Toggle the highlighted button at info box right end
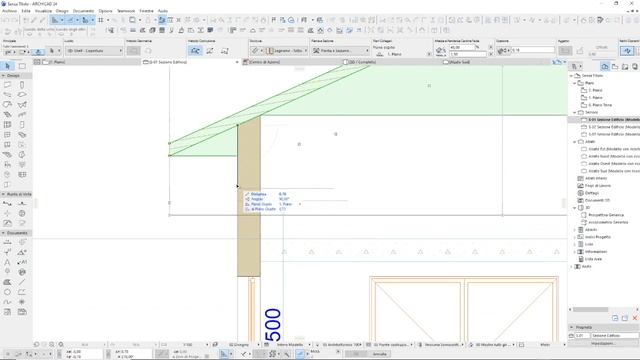The height and width of the screenshot is (360, 640). point(627,51)
